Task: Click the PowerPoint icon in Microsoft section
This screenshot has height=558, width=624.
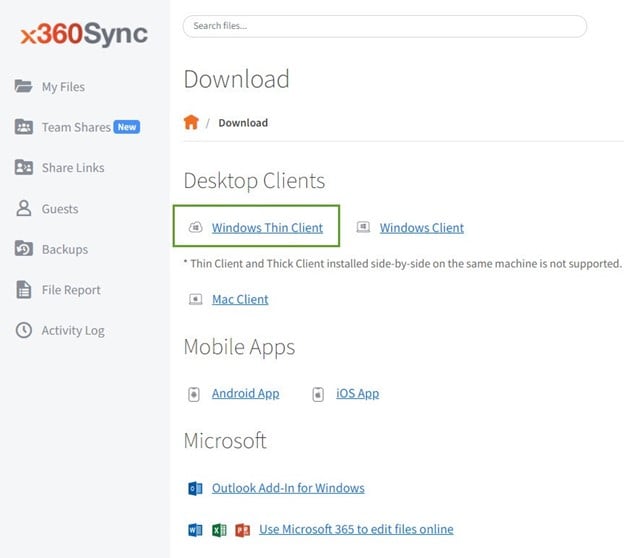Action: 241,530
